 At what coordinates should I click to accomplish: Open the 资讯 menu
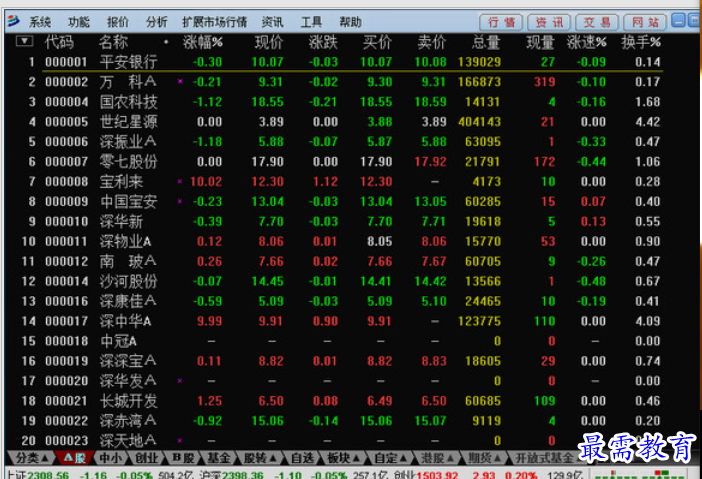272,22
